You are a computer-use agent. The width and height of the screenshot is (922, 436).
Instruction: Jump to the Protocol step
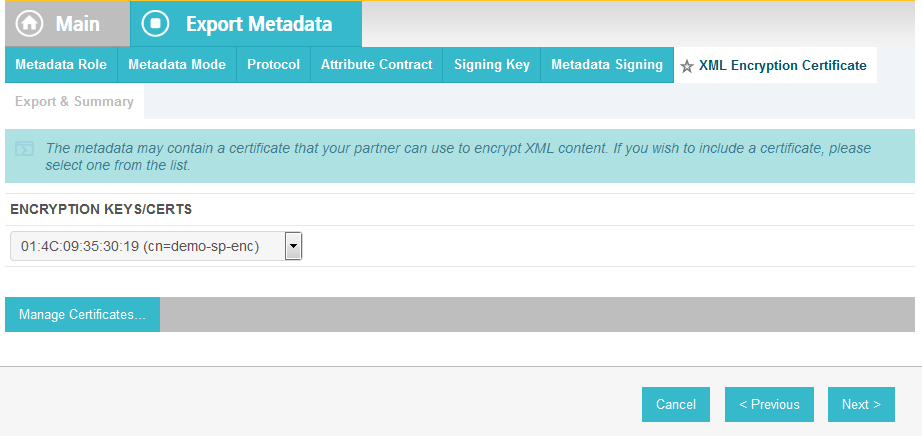click(273, 65)
